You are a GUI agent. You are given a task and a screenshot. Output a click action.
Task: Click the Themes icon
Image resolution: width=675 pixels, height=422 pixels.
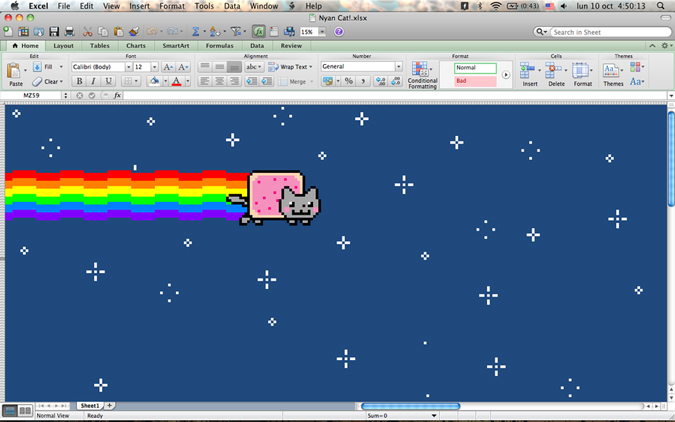[x=611, y=72]
